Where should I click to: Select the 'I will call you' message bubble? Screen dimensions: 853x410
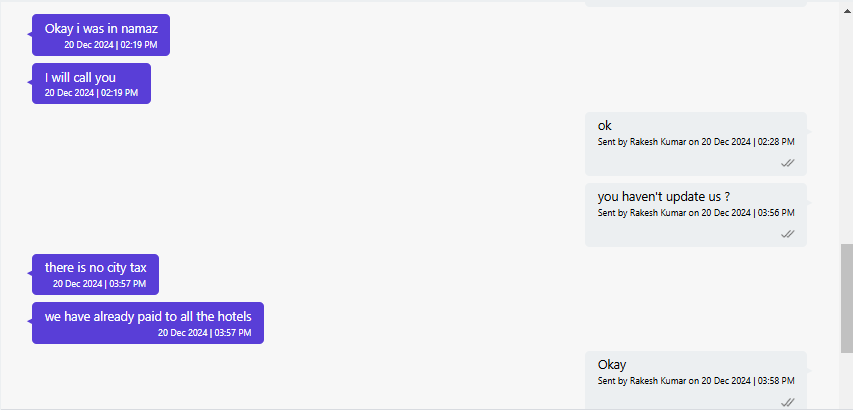[x=91, y=83]
